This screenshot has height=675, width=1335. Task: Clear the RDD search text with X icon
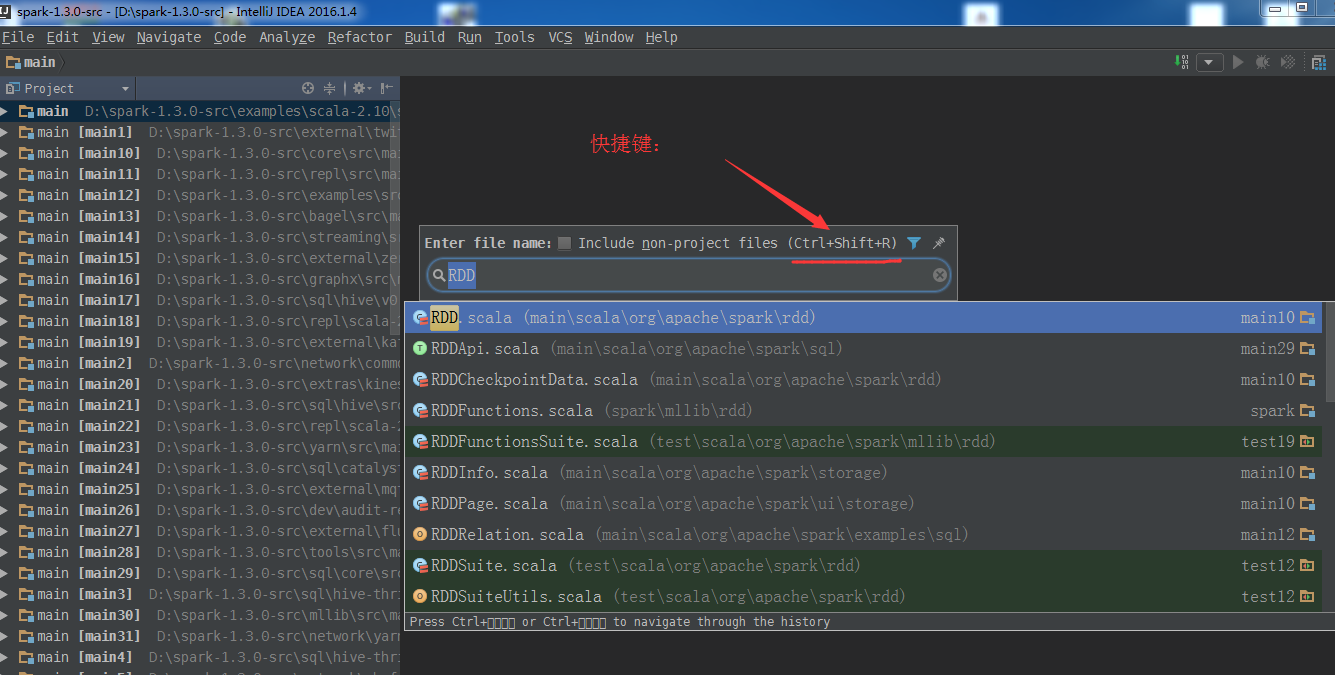coord(940,275)
